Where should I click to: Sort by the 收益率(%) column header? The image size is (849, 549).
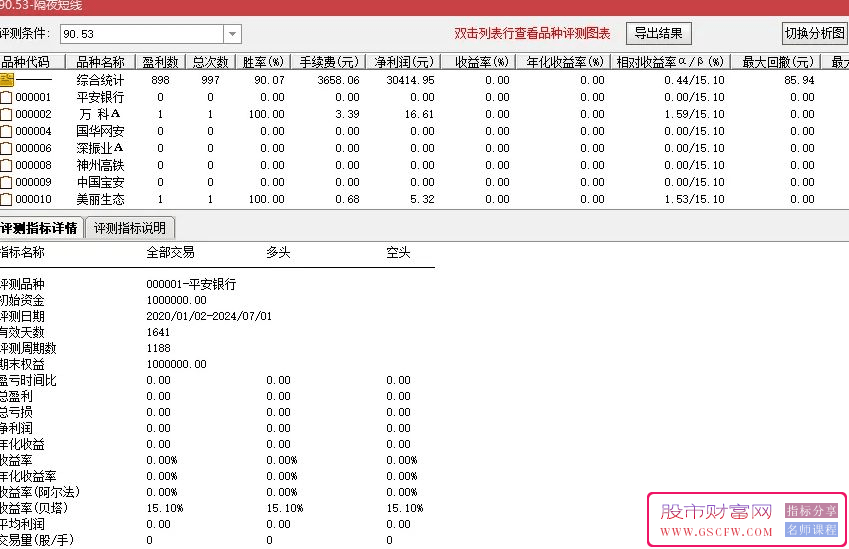point(481,62)
